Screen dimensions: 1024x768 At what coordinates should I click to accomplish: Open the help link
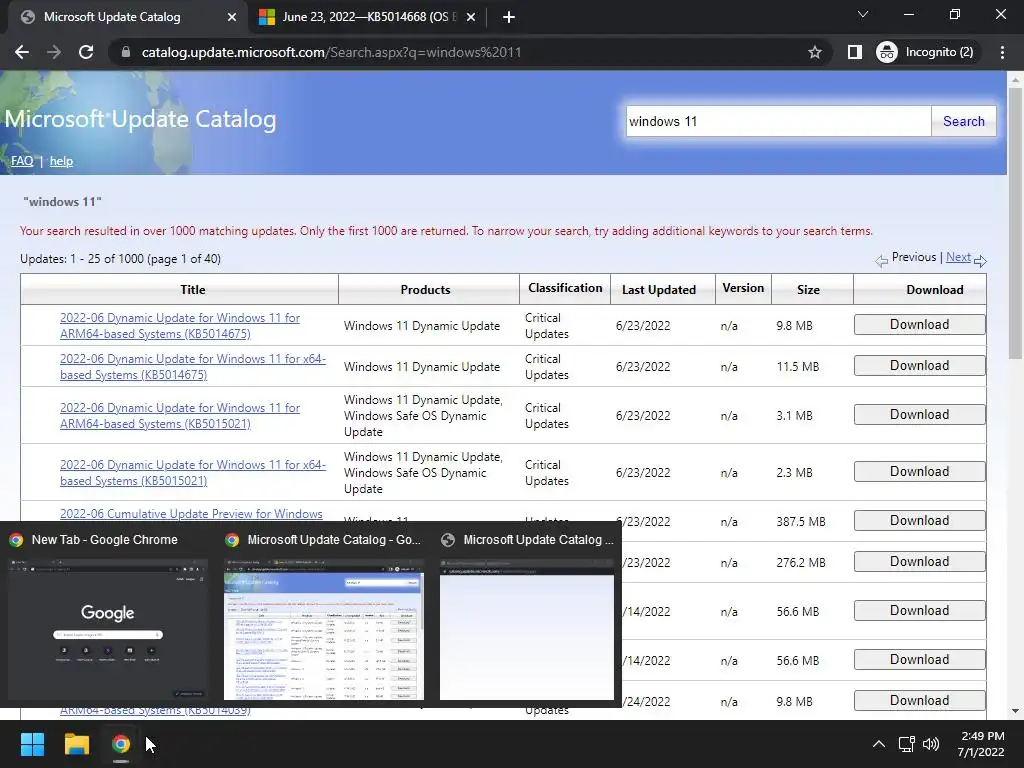coord(61,161)
